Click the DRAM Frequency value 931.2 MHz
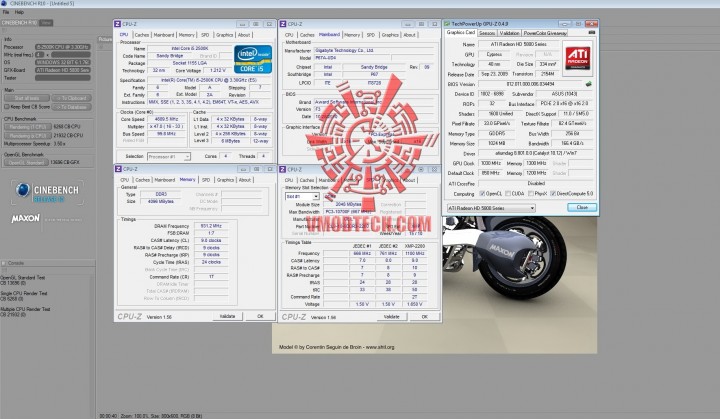 pyautogui.click(x=211, y=226)
